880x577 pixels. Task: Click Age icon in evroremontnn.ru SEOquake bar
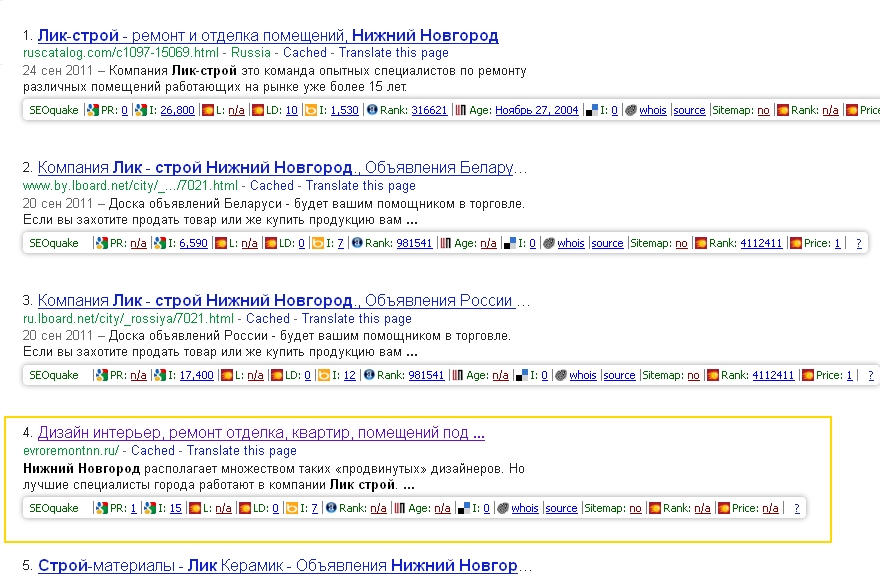pos(400,508)
